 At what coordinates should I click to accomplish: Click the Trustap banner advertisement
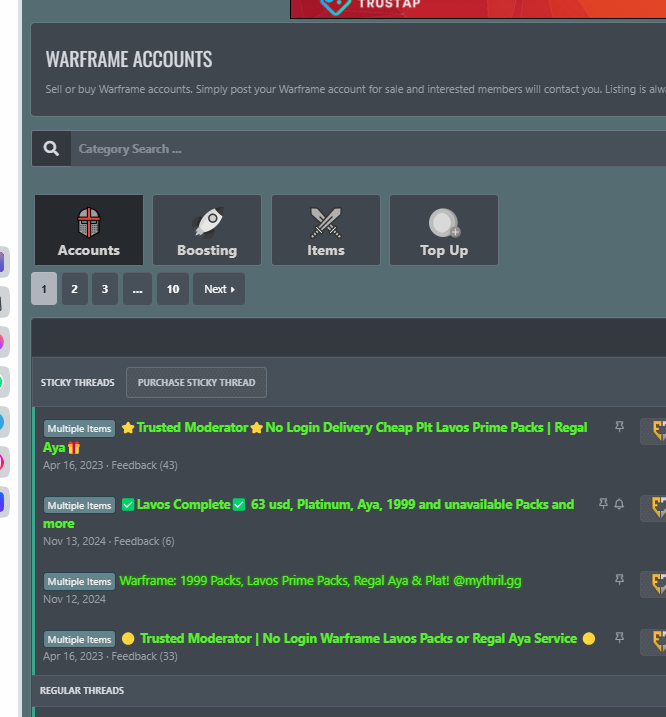pos(478,9)
